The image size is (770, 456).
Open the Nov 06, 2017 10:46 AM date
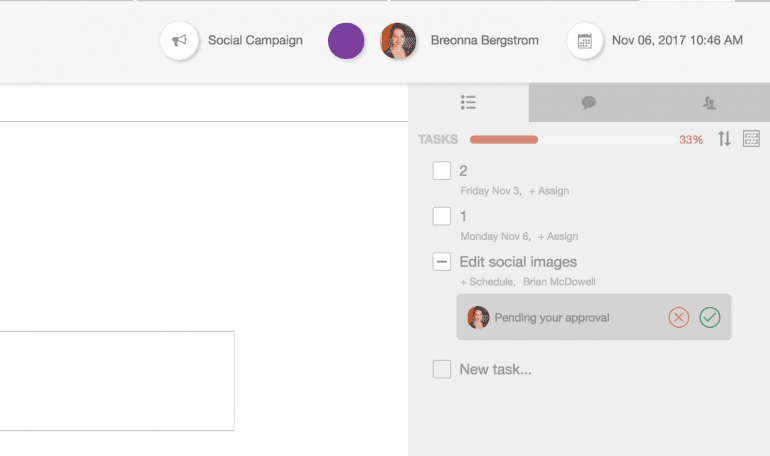(x=677, y=41)
